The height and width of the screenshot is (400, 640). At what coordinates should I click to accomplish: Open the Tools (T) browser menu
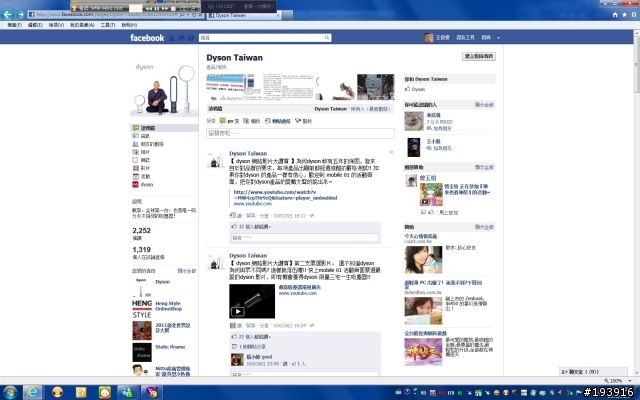point(108,25)
